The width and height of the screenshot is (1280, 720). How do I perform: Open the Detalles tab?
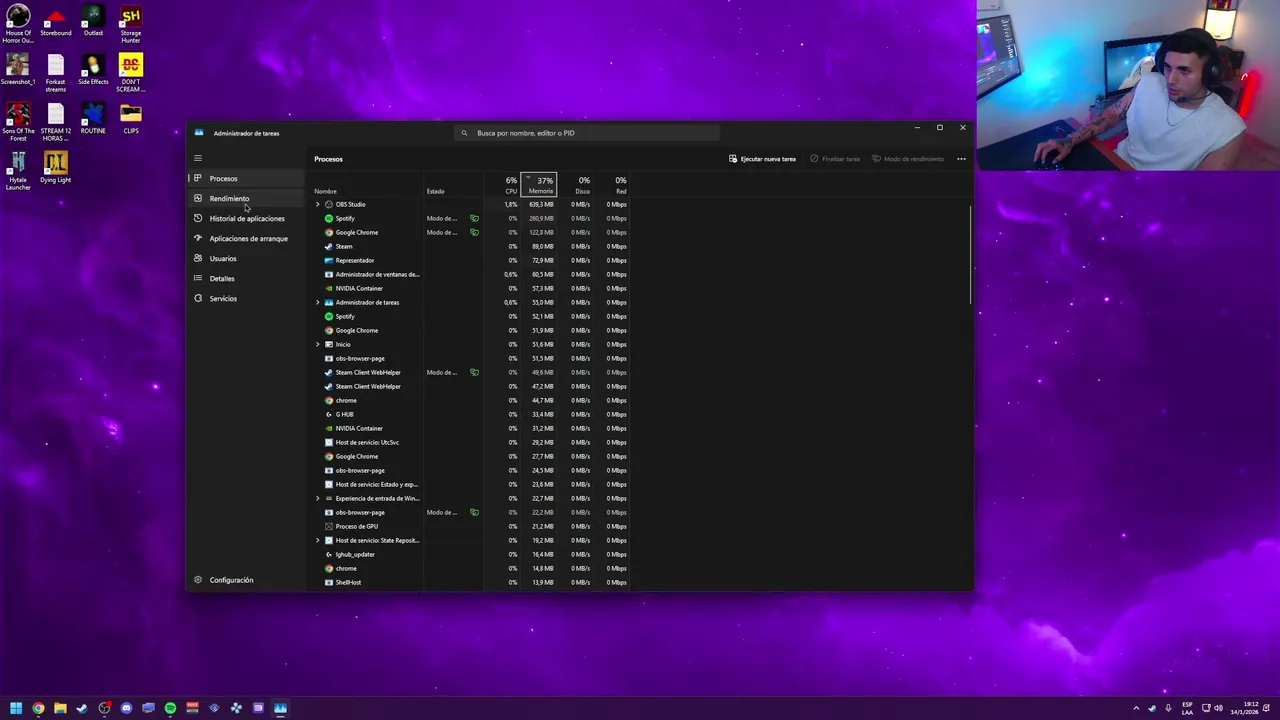coord(246,278)
